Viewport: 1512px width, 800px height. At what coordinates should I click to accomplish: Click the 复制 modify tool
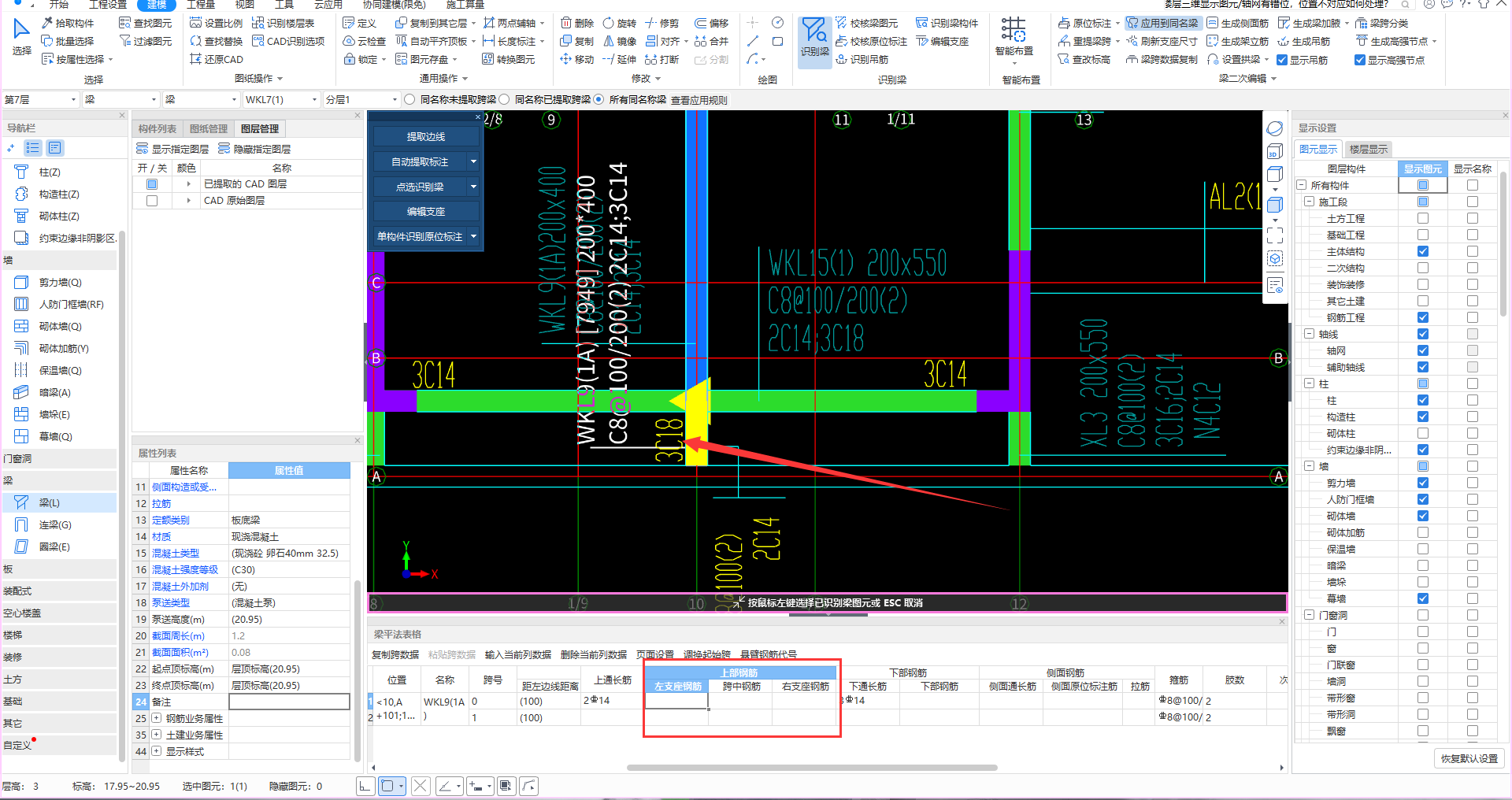point(577,41)
